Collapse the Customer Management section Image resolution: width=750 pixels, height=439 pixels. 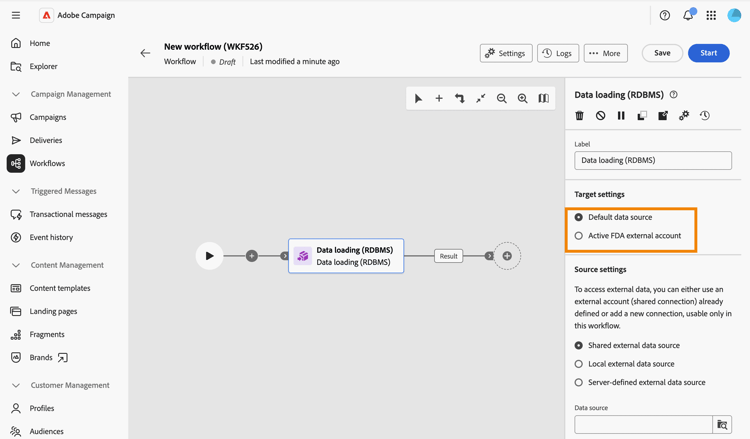click(16, 385)
